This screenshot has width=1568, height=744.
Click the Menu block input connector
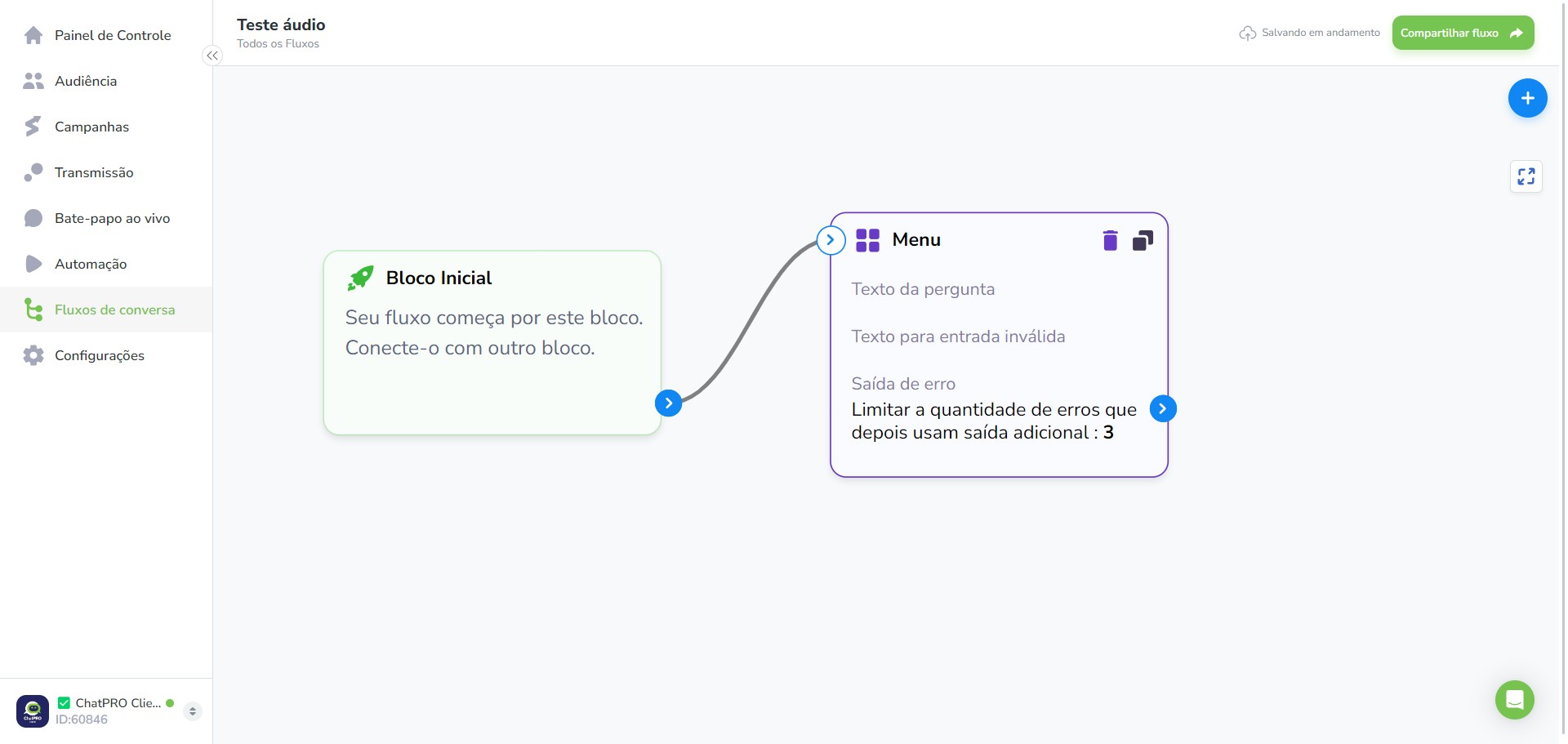[831, 240]
